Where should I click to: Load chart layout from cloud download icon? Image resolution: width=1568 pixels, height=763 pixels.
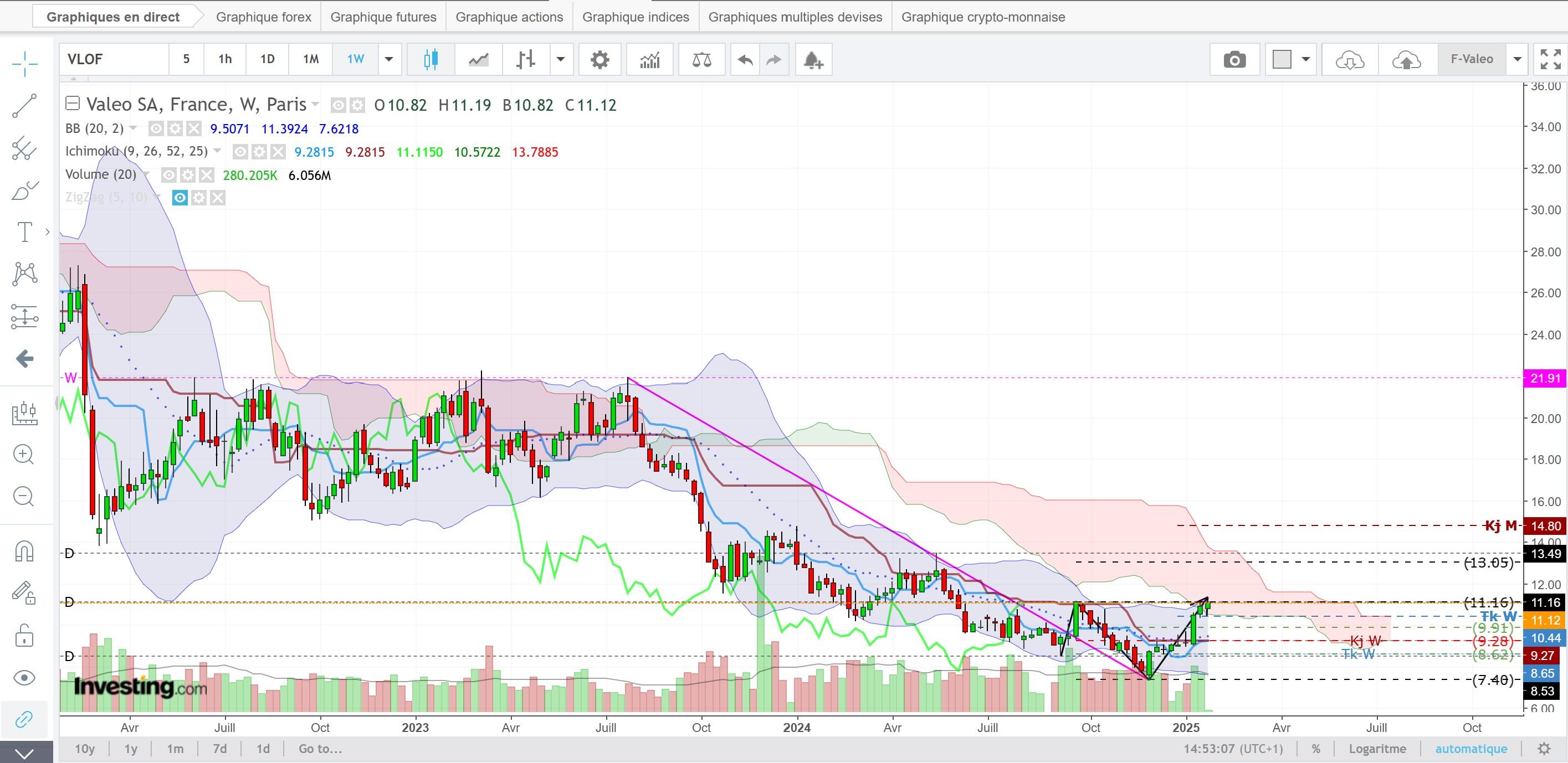(1350, 60)
